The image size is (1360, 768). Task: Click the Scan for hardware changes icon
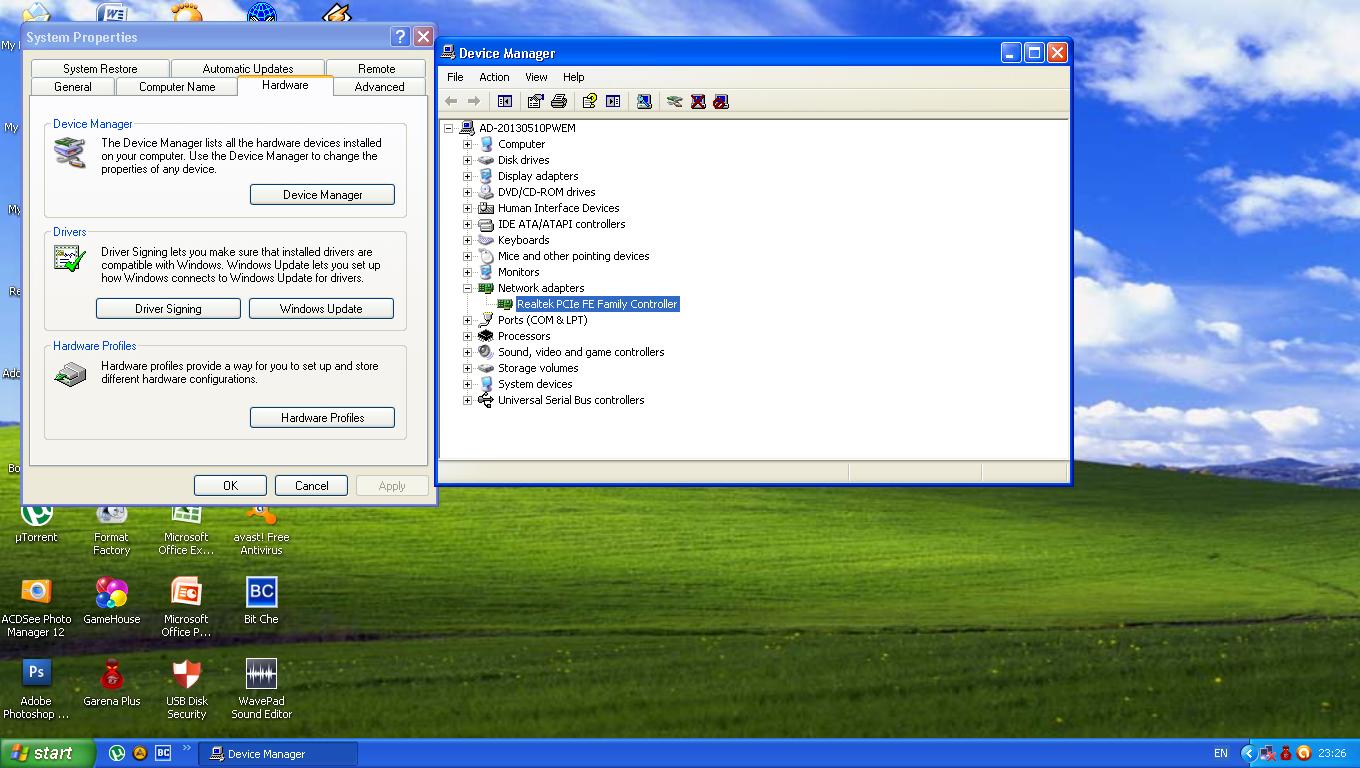[644, 101]
